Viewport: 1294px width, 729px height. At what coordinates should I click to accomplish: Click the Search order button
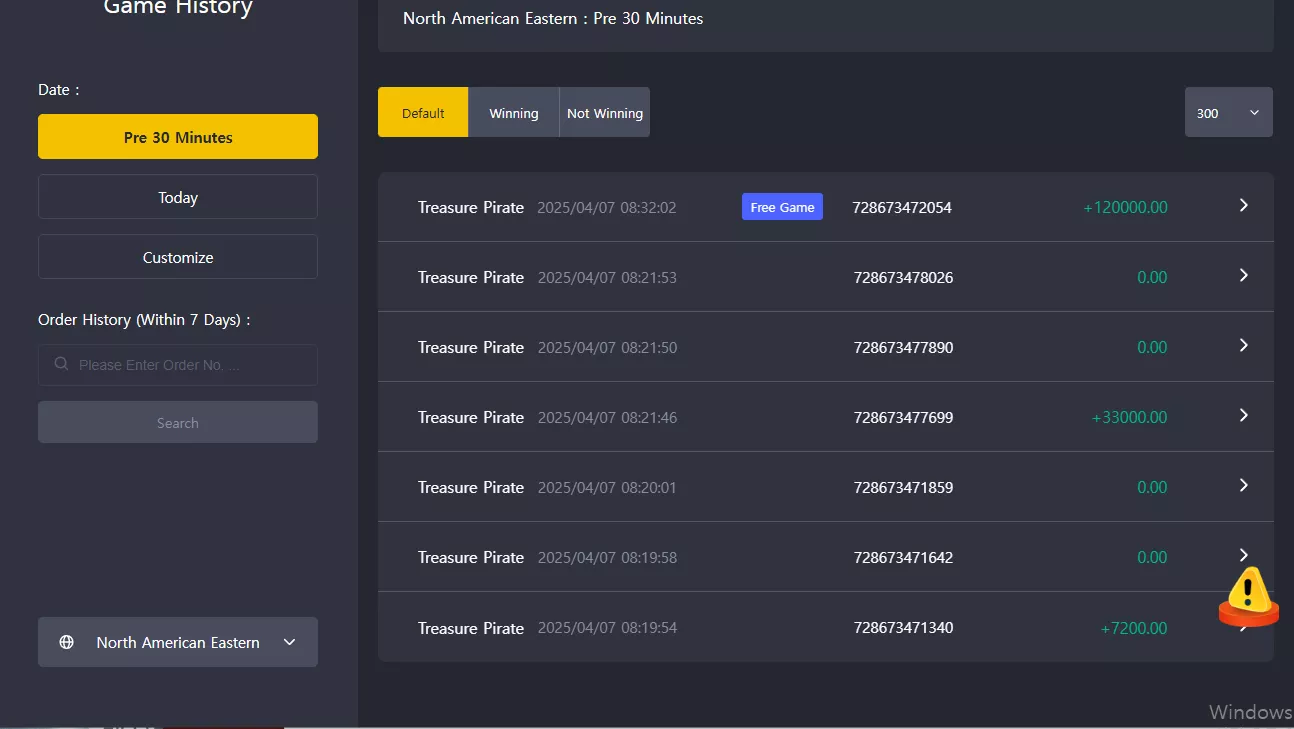point(178,422)
